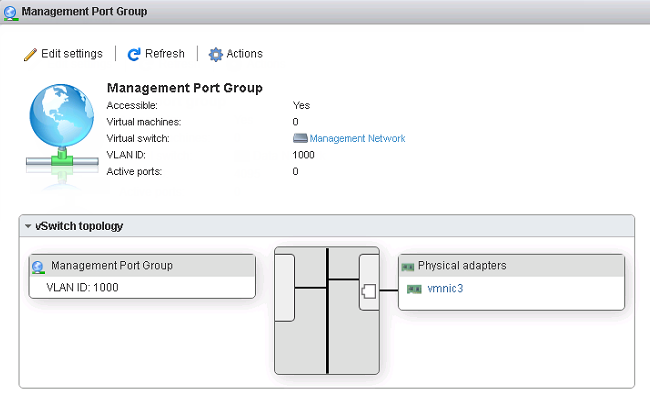Image resolution: width=650 pixels, height=401 pixels.
Task: Click the blue Refresh arrow icon
Action: tap(134, 54)
